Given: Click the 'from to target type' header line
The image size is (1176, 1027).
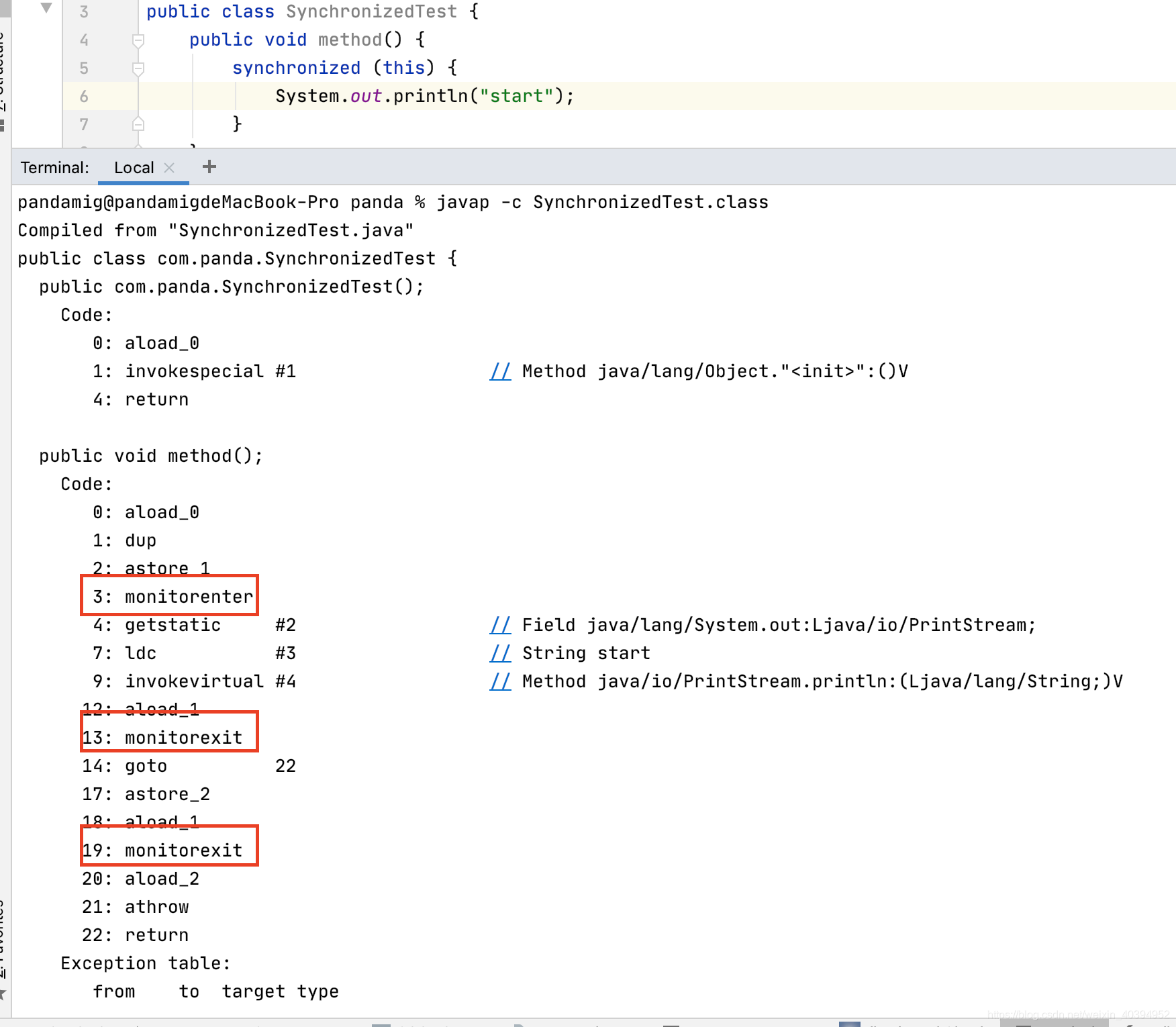Looking at the screenshot, I should (215, 991).
